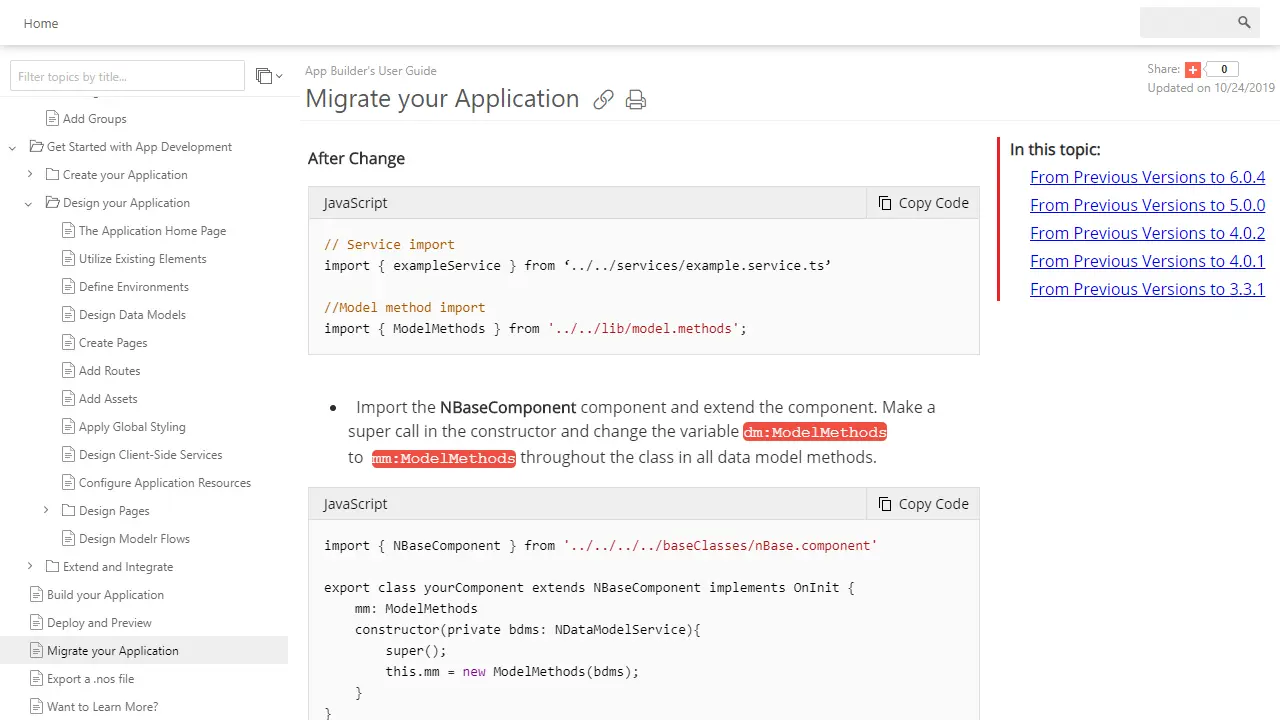The width and height of the screenshot is (1280, 720).
Task: Click the print icon beside page title
Action: point(635,100)
